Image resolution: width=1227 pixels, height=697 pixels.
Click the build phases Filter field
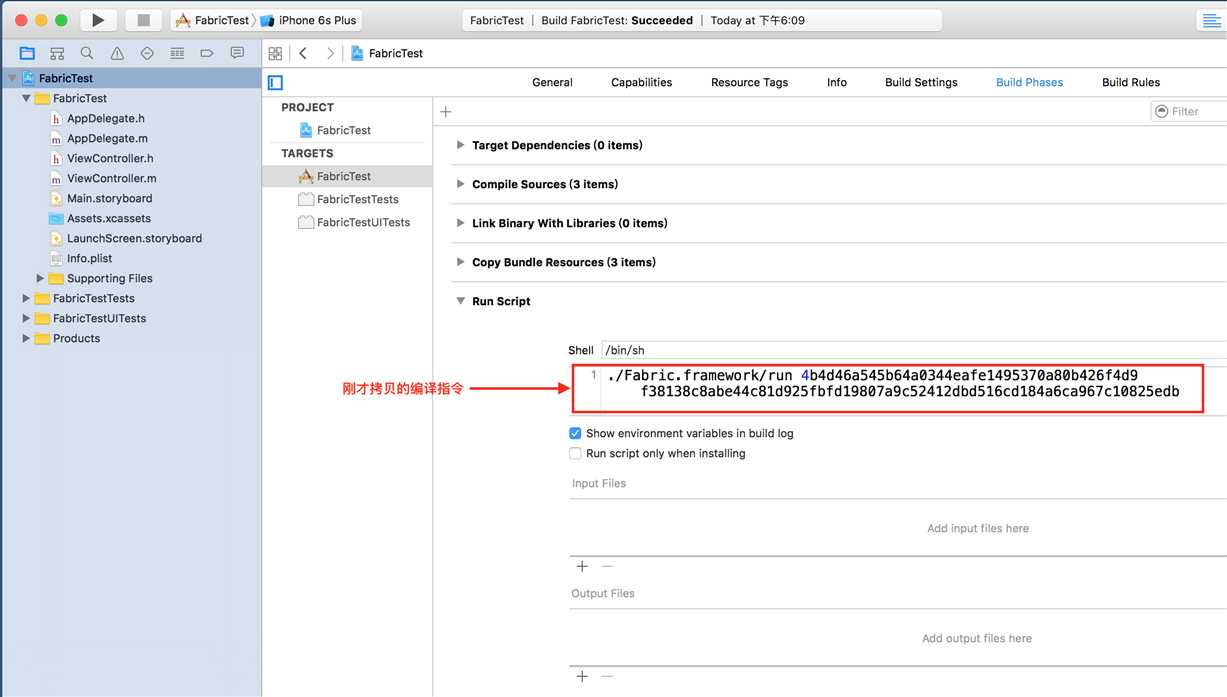coord(1190,112)
